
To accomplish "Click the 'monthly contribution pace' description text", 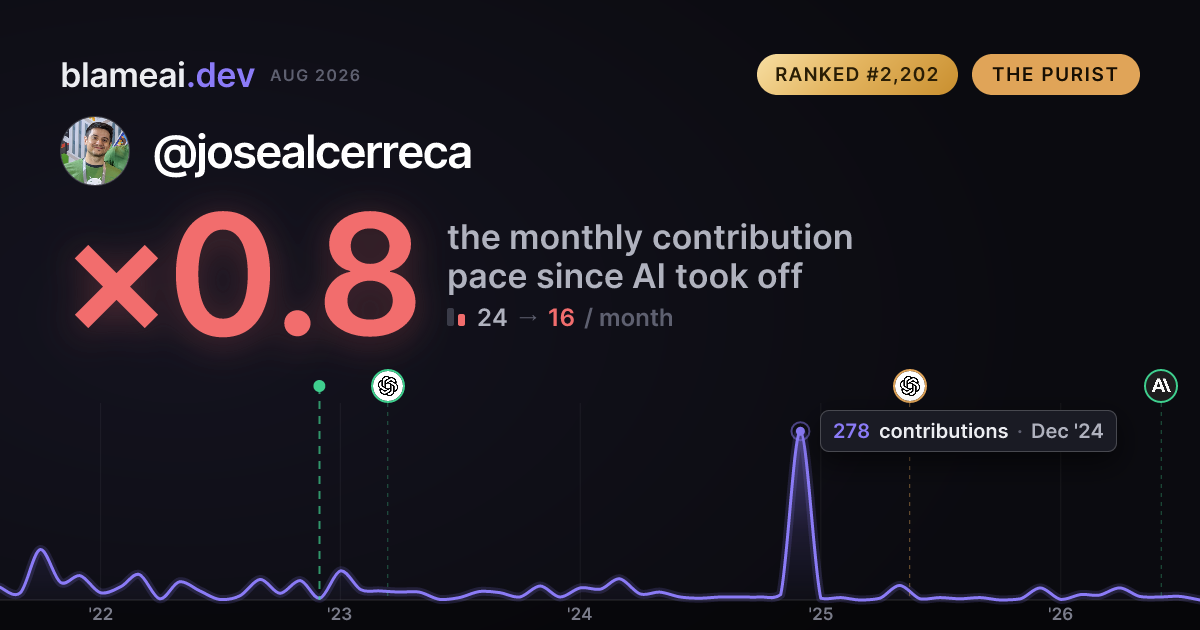I will (x=650, y=257).
